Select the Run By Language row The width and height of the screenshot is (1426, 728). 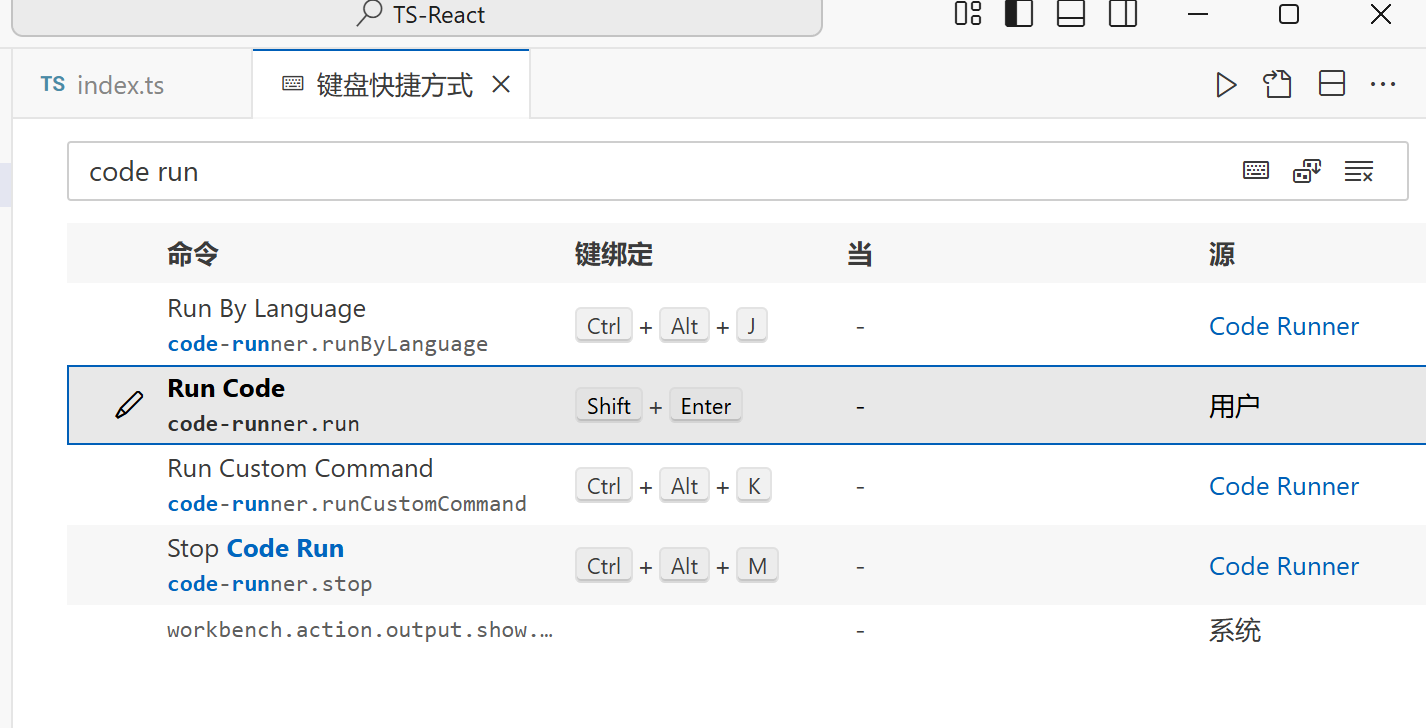[746, 325]
